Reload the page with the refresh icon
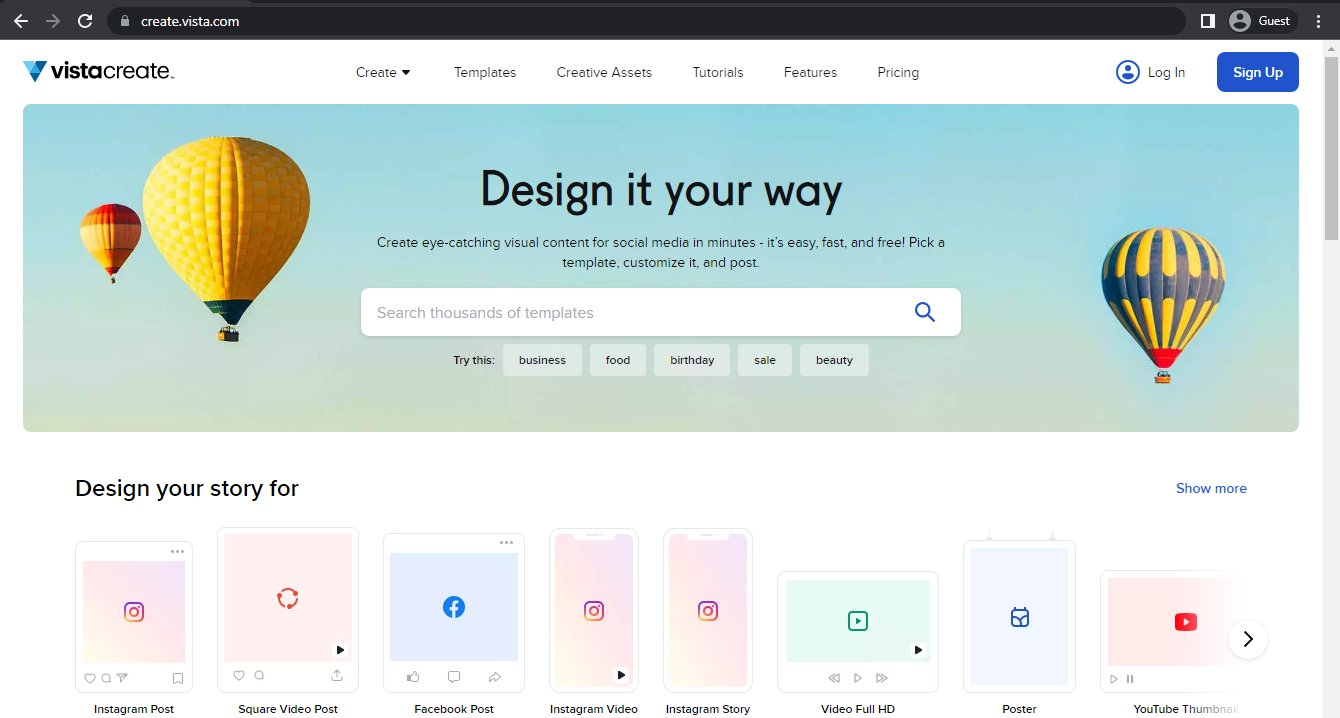This screenshot has width=1340, height=718. coord(85,21)
